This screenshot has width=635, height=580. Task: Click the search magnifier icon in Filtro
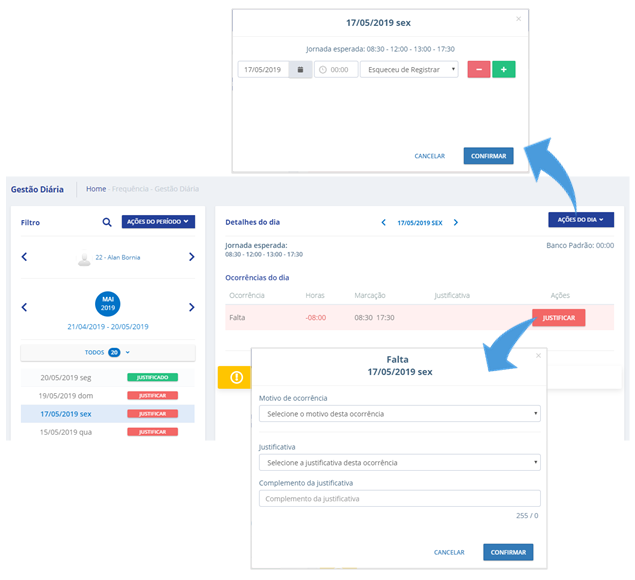point(107,222)
